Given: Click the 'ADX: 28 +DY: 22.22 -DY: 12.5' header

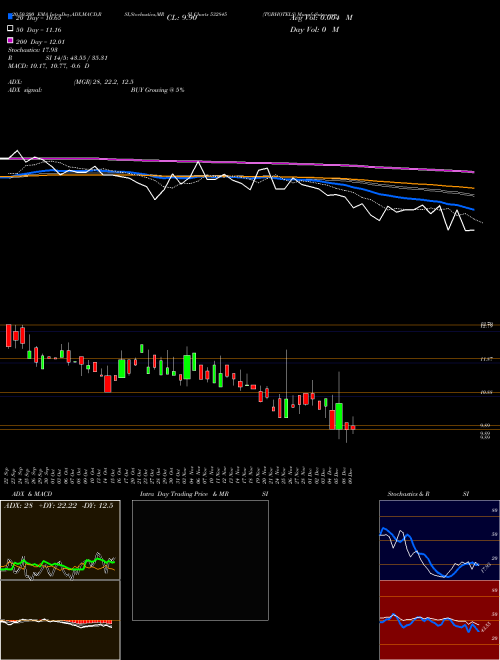Looking at the screenshot, I should (x=59, y=506).
